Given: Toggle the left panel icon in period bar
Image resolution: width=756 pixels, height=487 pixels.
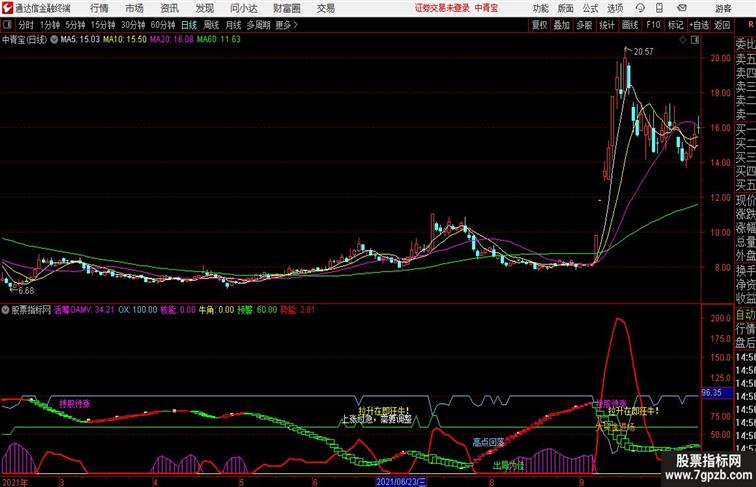Looking at the screenshot, I should coord(7,25).
